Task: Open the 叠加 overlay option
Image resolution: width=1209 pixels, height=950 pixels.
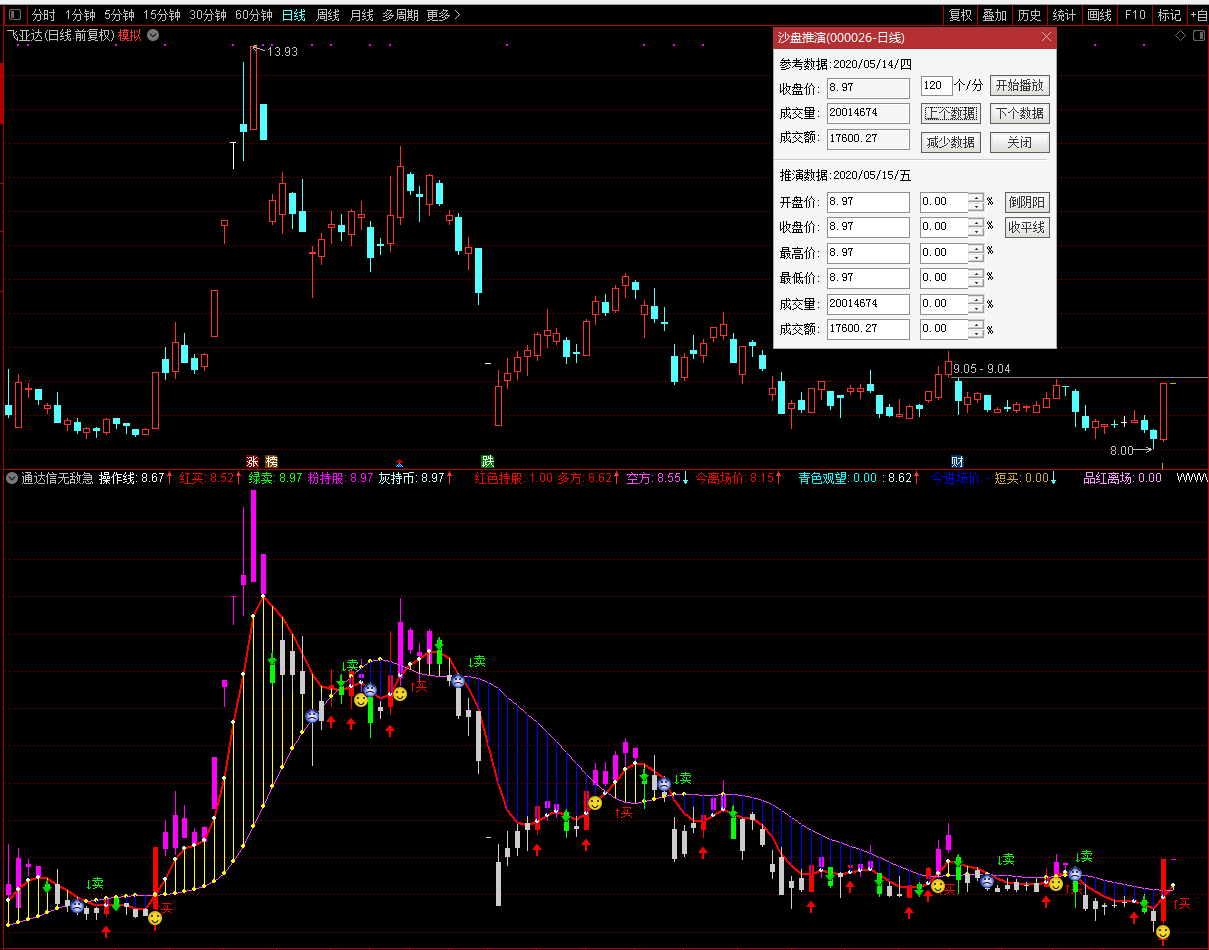Action: click(995, 15)
